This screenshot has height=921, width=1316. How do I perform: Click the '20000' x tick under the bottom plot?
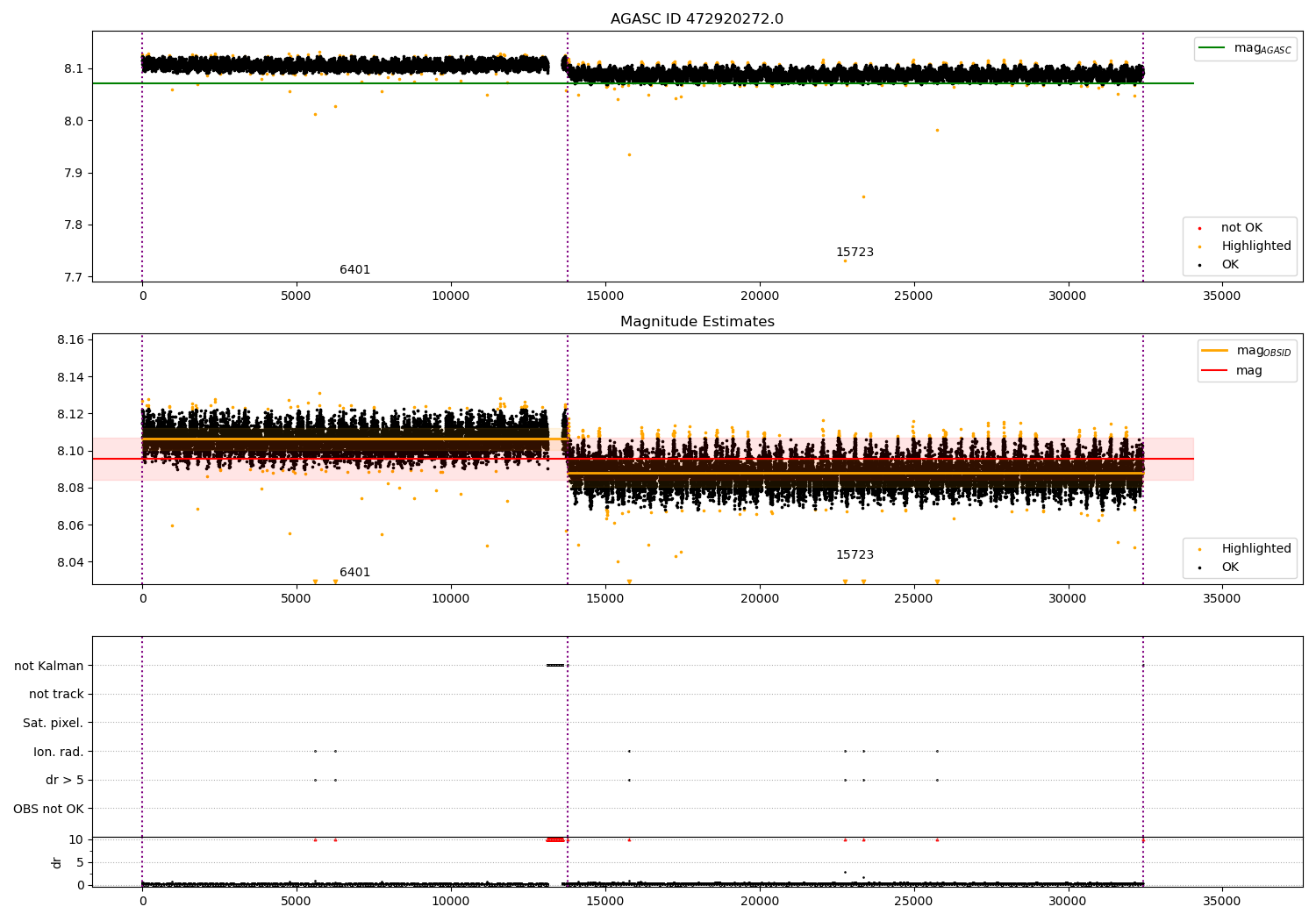[x=759, y=902]
